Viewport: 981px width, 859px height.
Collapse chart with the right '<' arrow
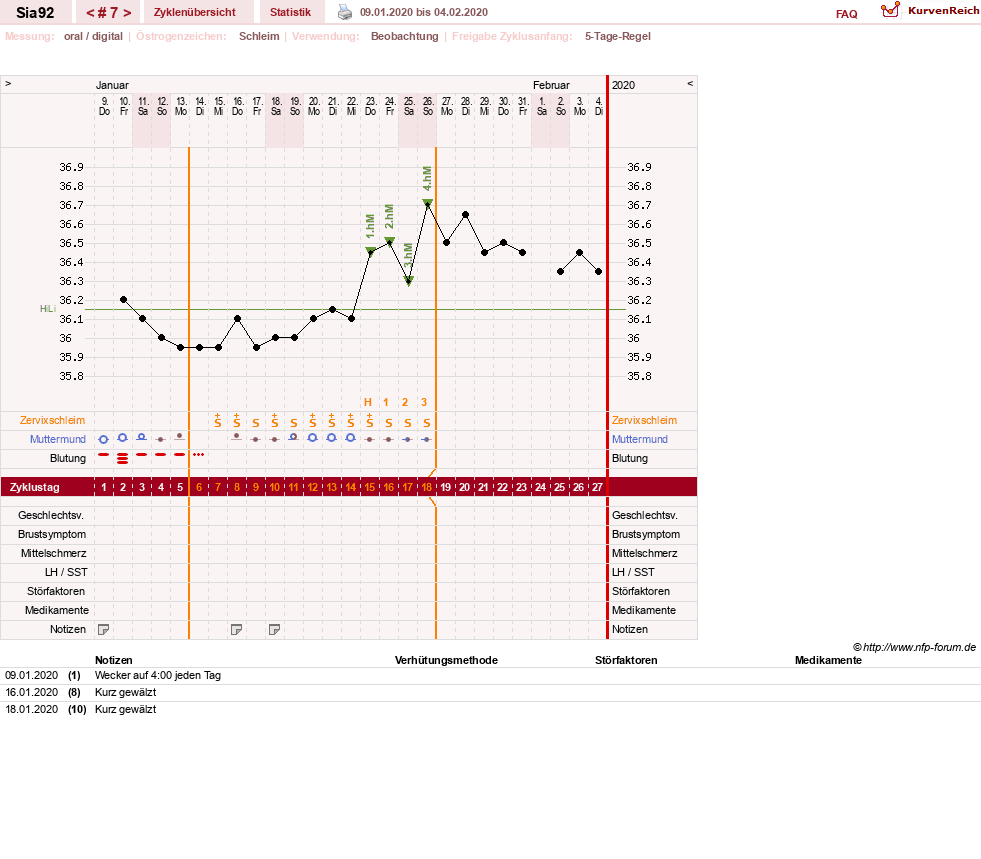(690, 83)
